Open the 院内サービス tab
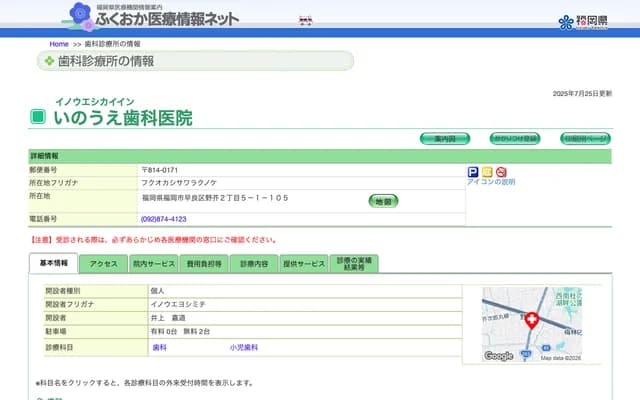Image resolution: width=640 pixels, height=400 pixels. [x=153, y=264]
